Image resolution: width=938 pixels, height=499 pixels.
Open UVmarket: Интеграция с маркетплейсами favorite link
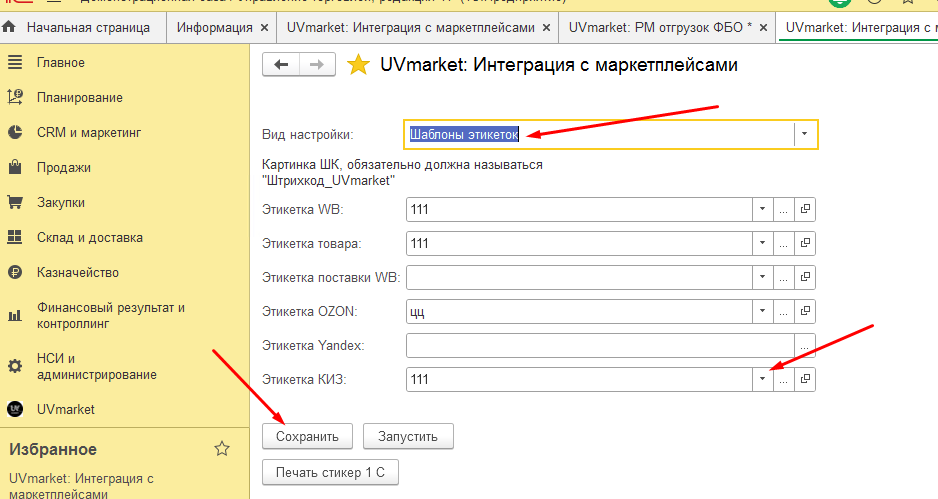(x=81, y=486)
